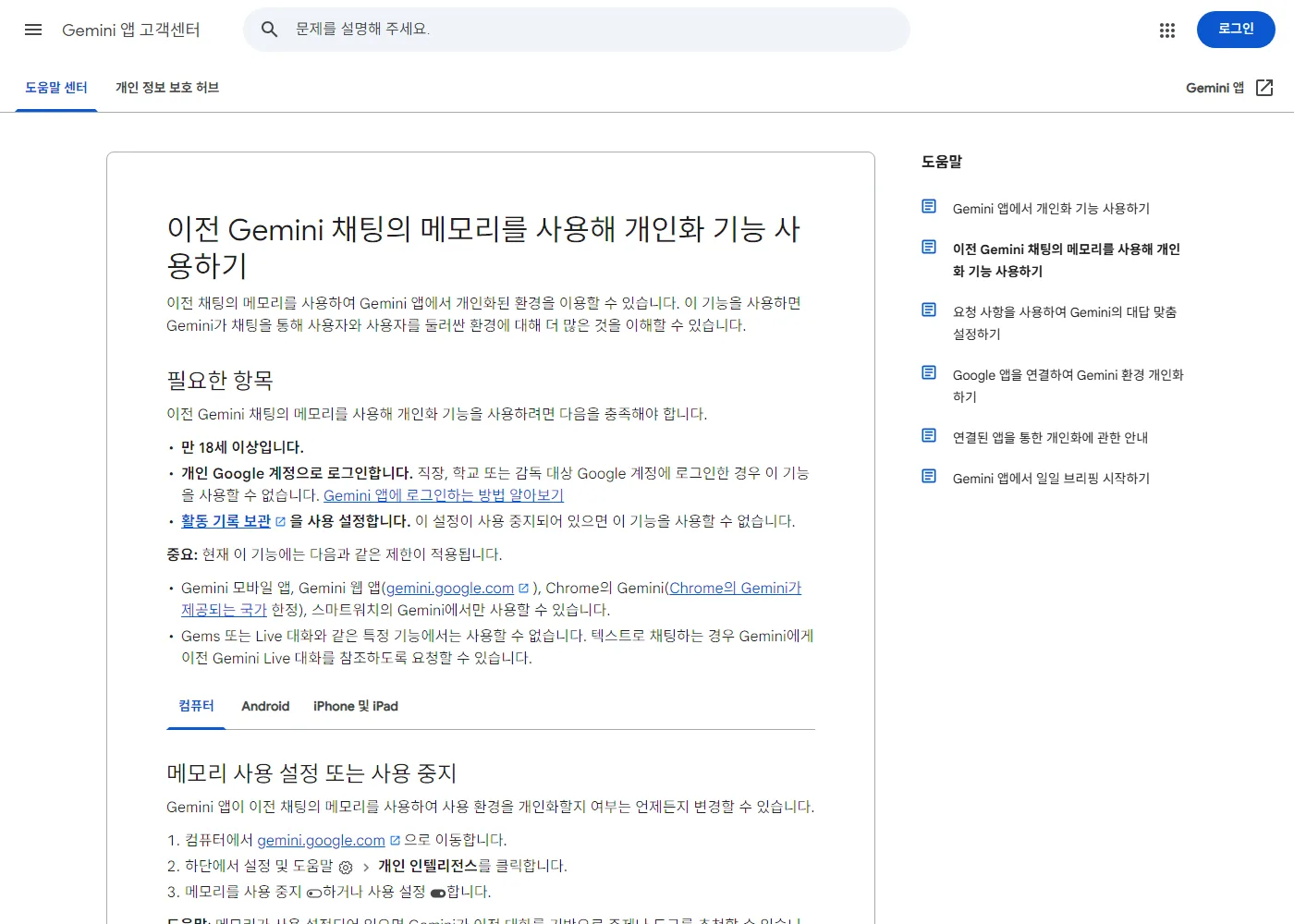Open 'Gemini 앱에 로그인하는 방법 알아보기' link
This screenshot has width=1294, height=924.
[x=444, y=495]
